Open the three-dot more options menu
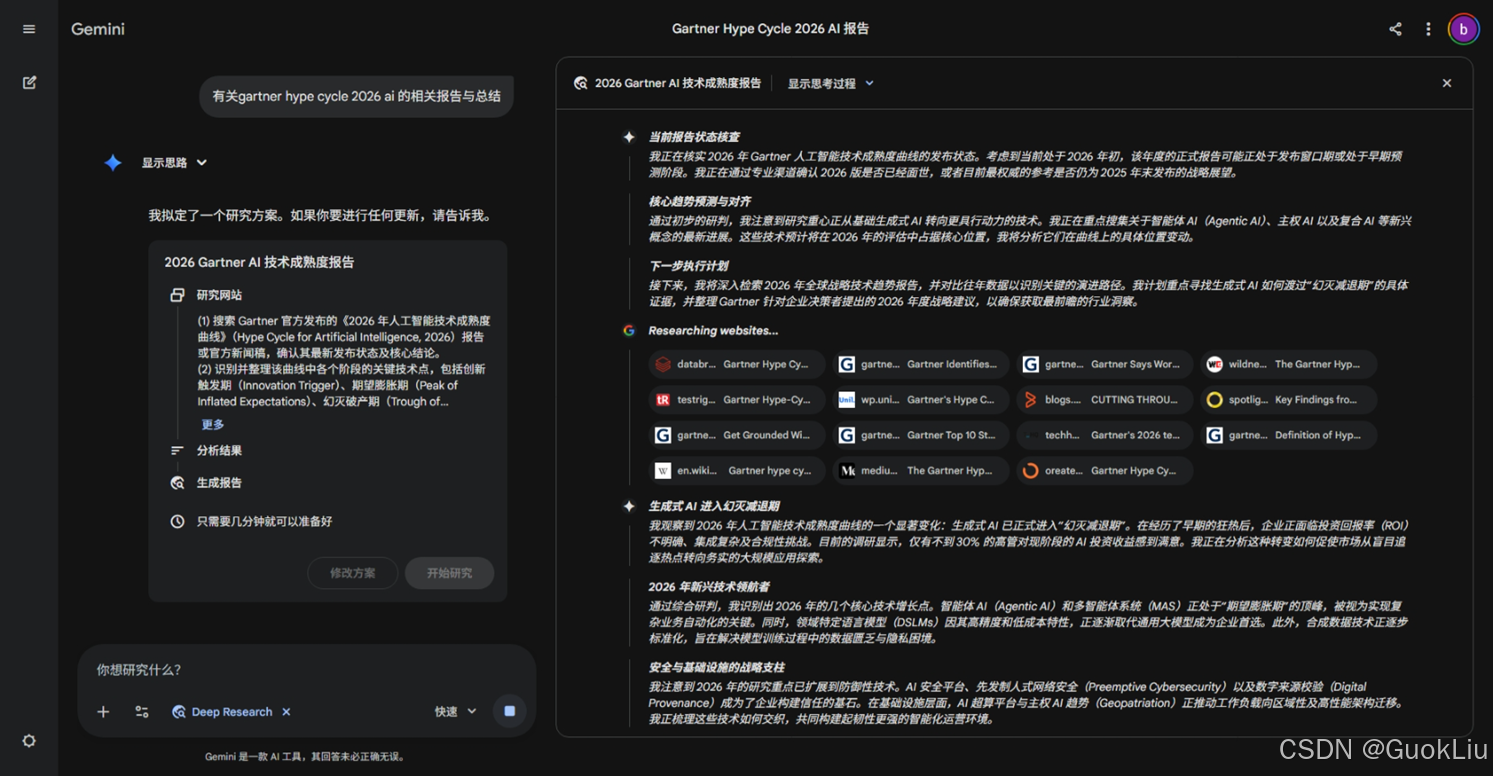This screenshot has width=1493, height=776. tap(1428, 29)
